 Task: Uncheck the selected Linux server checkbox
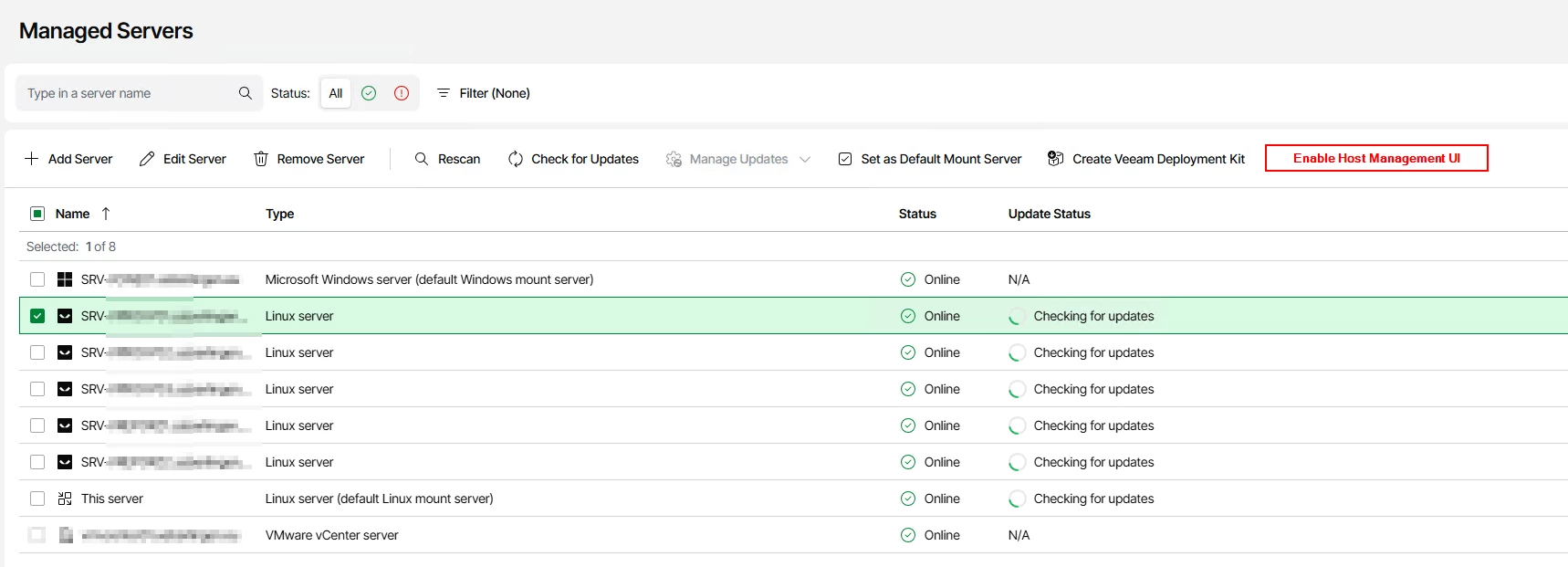(37, 316)
